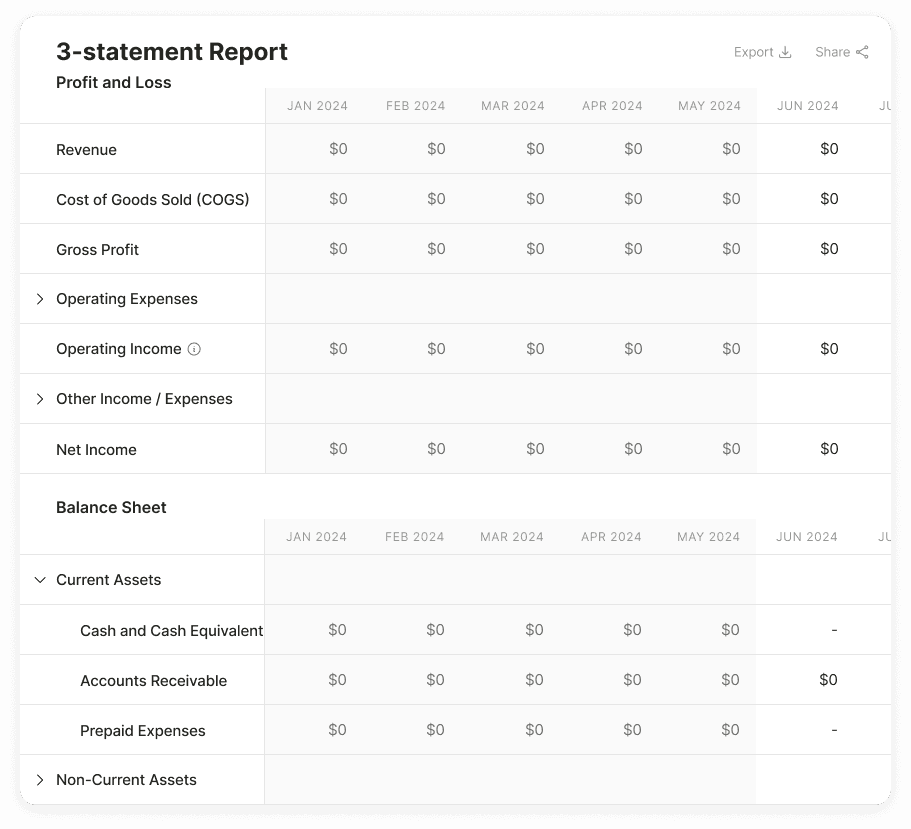Image resolution: width=911 pixels, height=829 pixels.
Task: Click Cash and Cash Equivalent JUN 2024 dash
Action: point(834,630)
